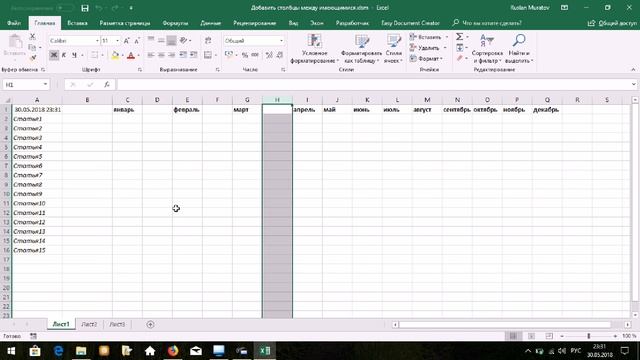The image size is (640, 360).
Task: Toggle align text left
Action: pos(151,55)
